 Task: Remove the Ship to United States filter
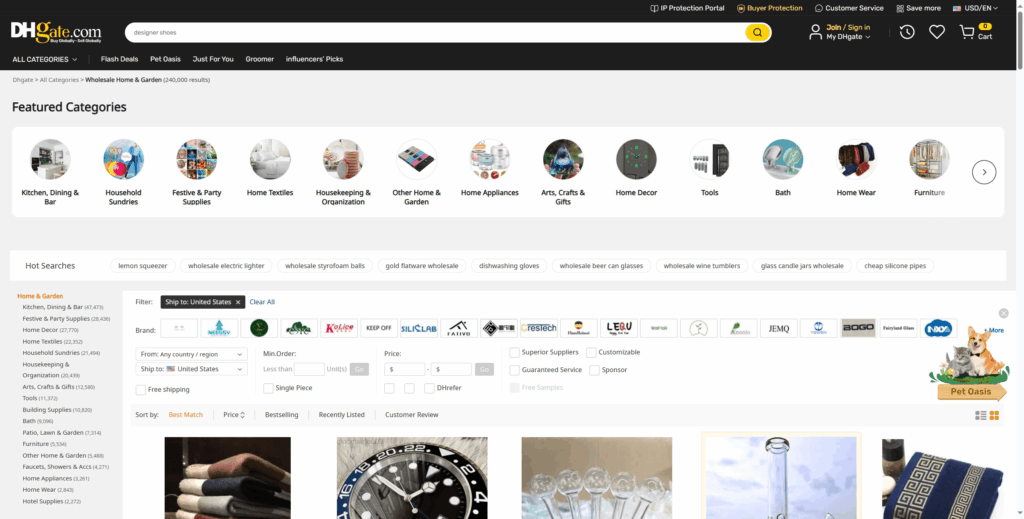(239, 302)
